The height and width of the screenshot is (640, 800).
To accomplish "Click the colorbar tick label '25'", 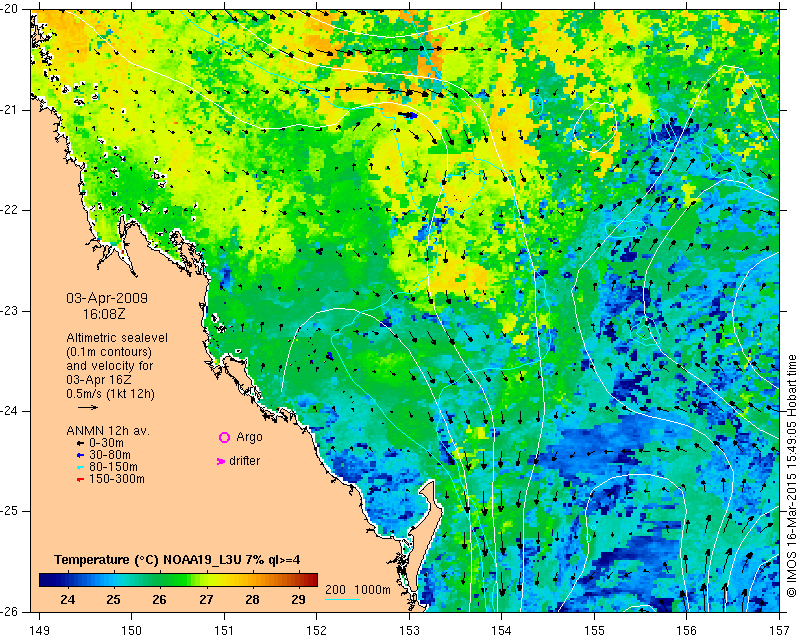I will 113,599.
